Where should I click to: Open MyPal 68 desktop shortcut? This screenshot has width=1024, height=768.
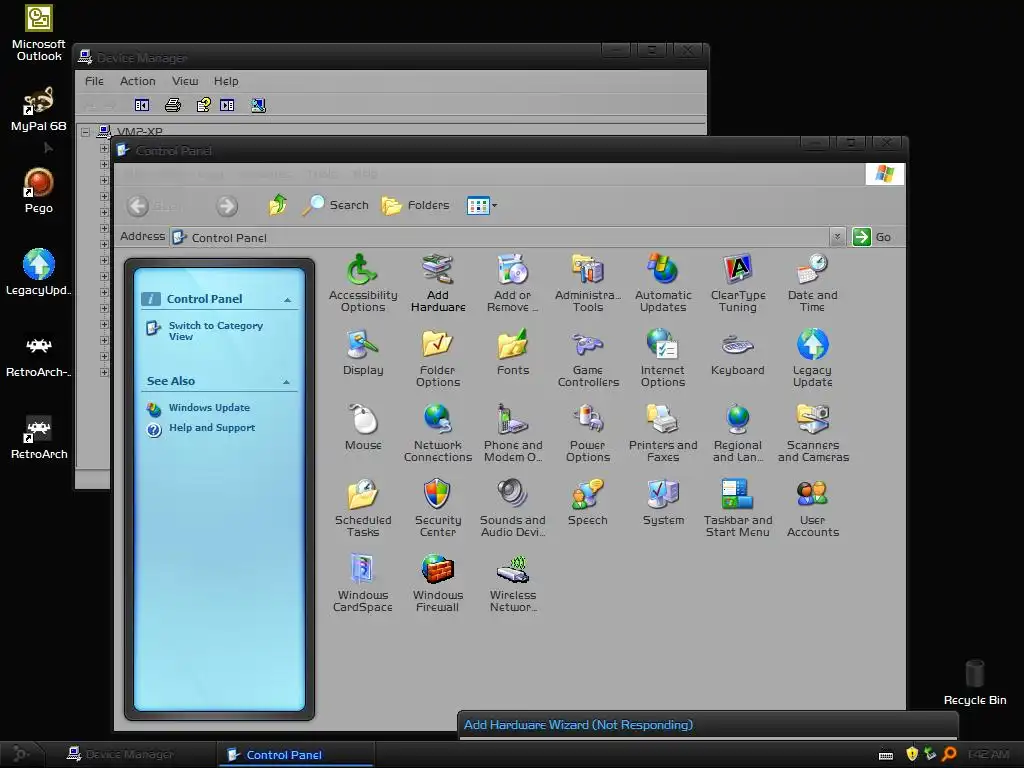[39, 109]
